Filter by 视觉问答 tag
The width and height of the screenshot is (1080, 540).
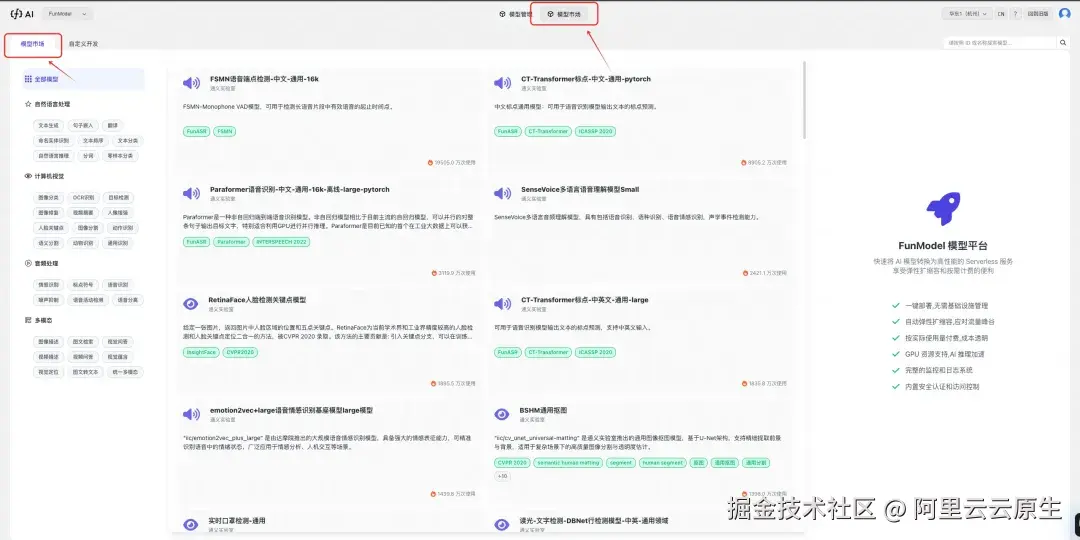(x=116, y=342)
